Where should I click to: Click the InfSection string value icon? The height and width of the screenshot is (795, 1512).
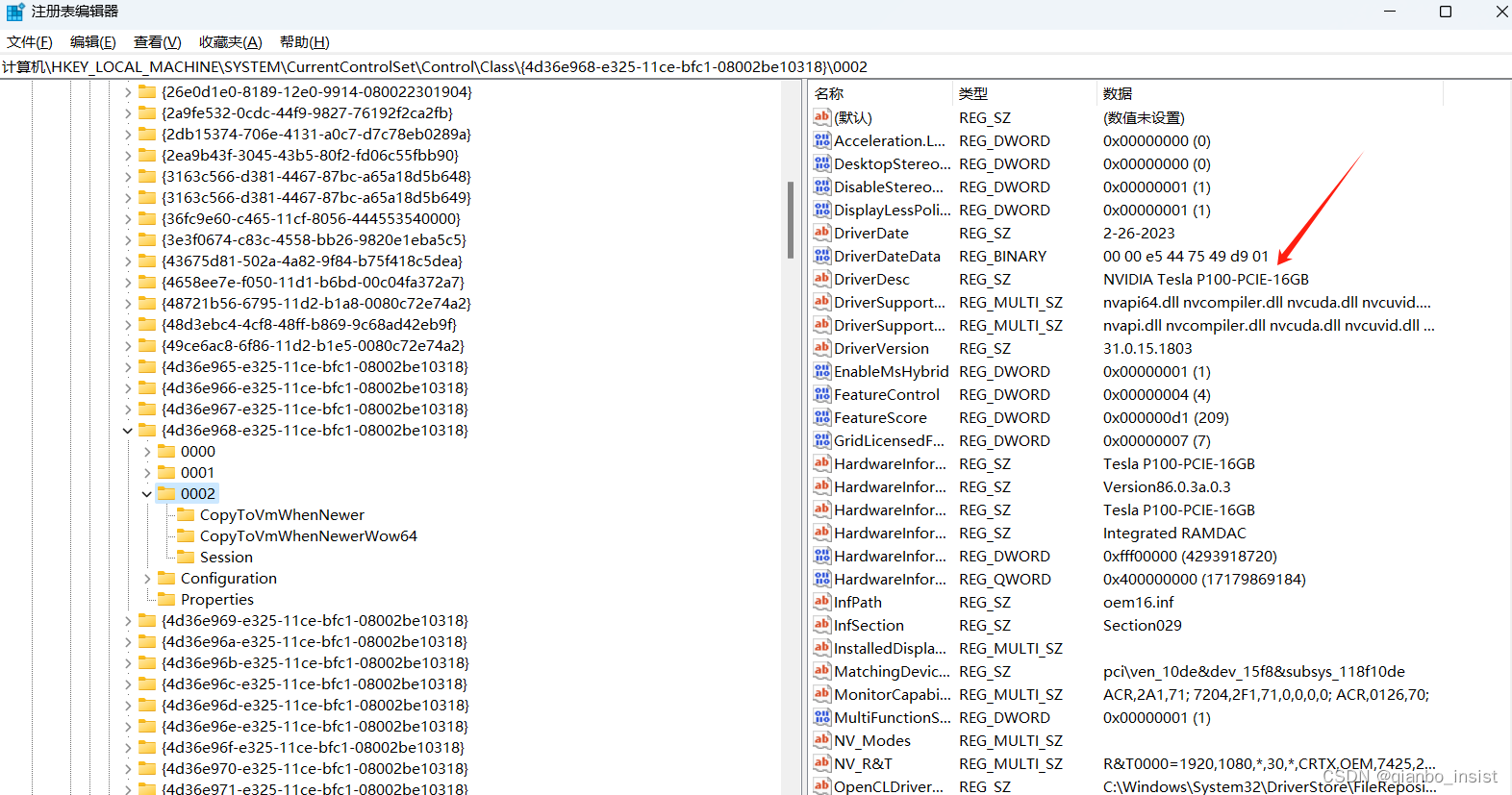point(822,625)
